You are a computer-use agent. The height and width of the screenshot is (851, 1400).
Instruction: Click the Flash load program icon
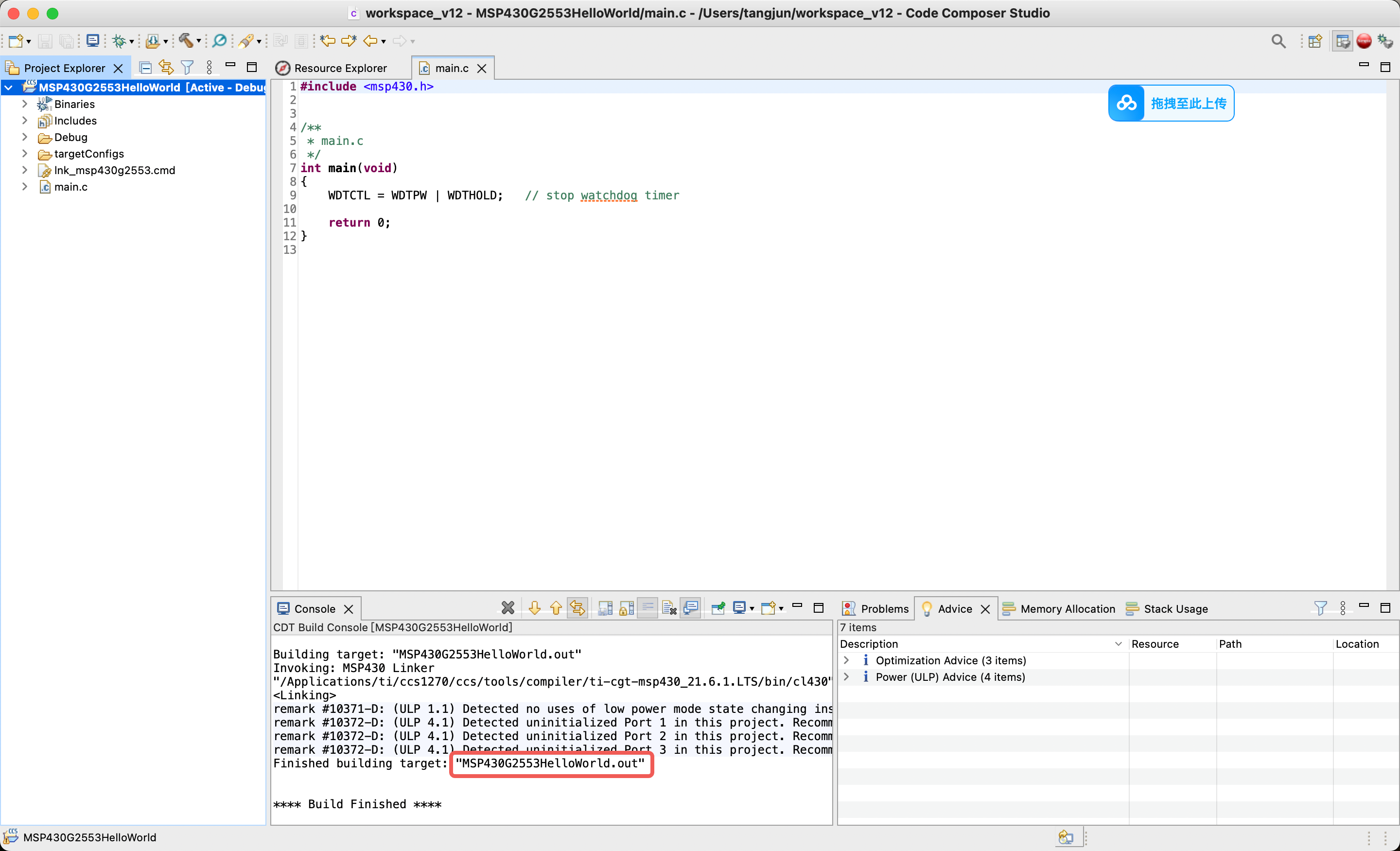pos(152,41)
